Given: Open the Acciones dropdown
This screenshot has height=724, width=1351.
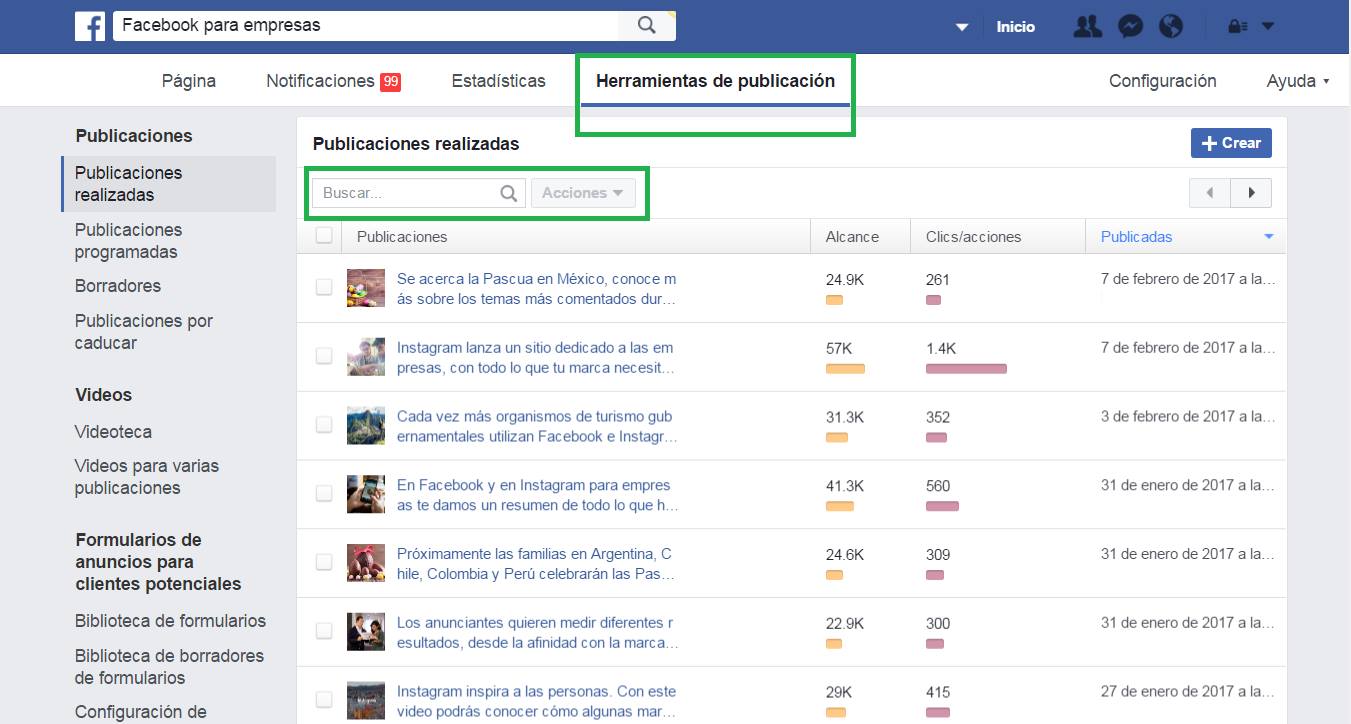Looking at the screenshot, I should click(583, 193).
